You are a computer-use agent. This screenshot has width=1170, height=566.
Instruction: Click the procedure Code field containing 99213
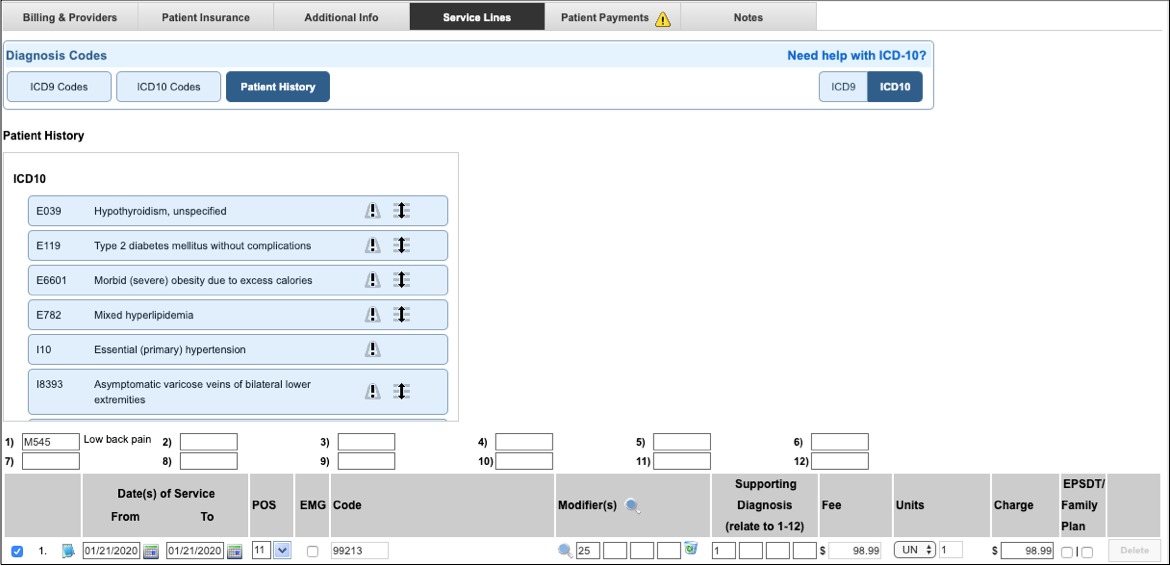pos(360,551)
